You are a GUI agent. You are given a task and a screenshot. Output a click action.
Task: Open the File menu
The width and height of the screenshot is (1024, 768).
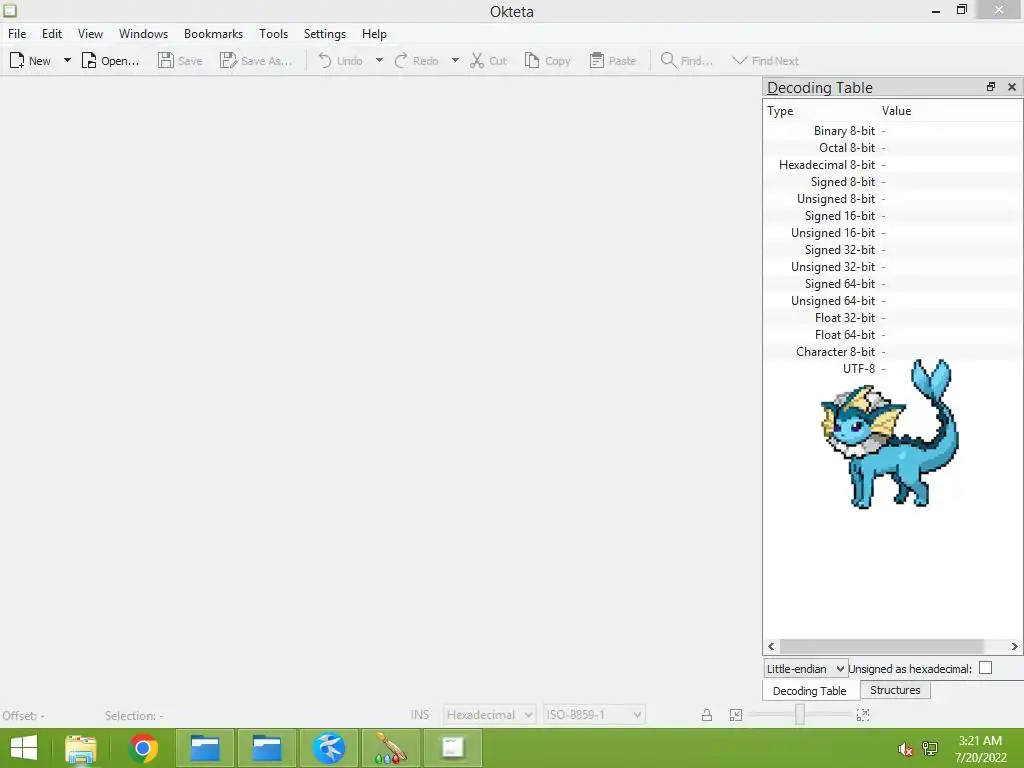coord(17,34)
